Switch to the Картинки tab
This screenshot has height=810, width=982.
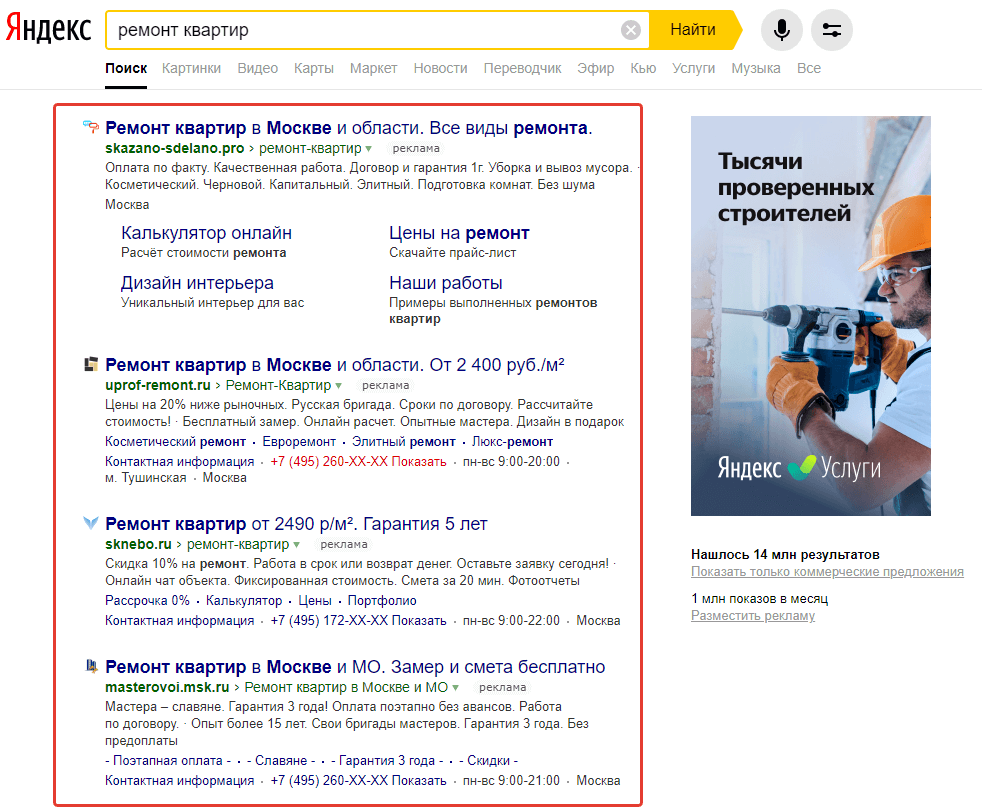[x=192, y=68]
